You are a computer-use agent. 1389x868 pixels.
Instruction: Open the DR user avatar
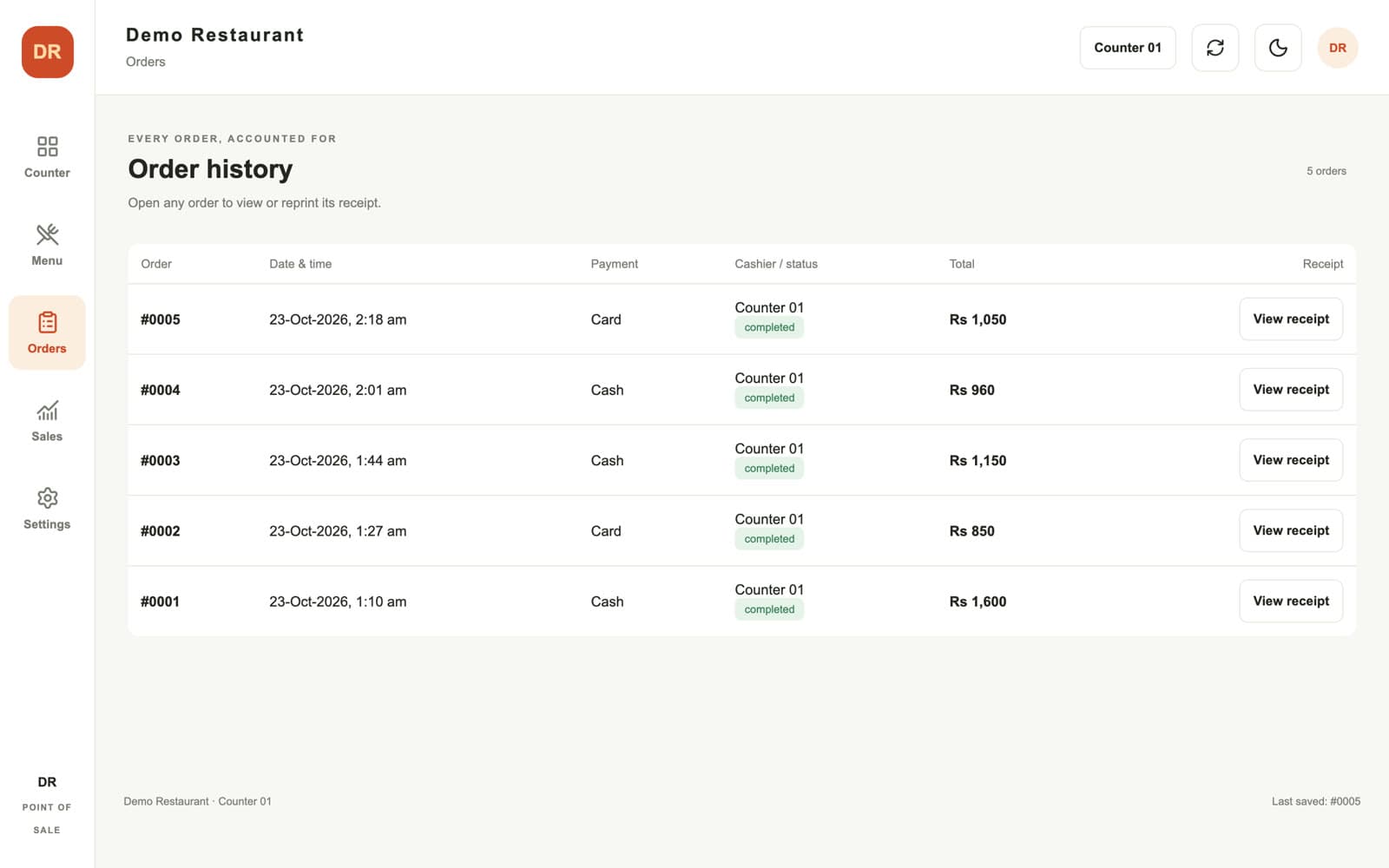(1338, 48)
